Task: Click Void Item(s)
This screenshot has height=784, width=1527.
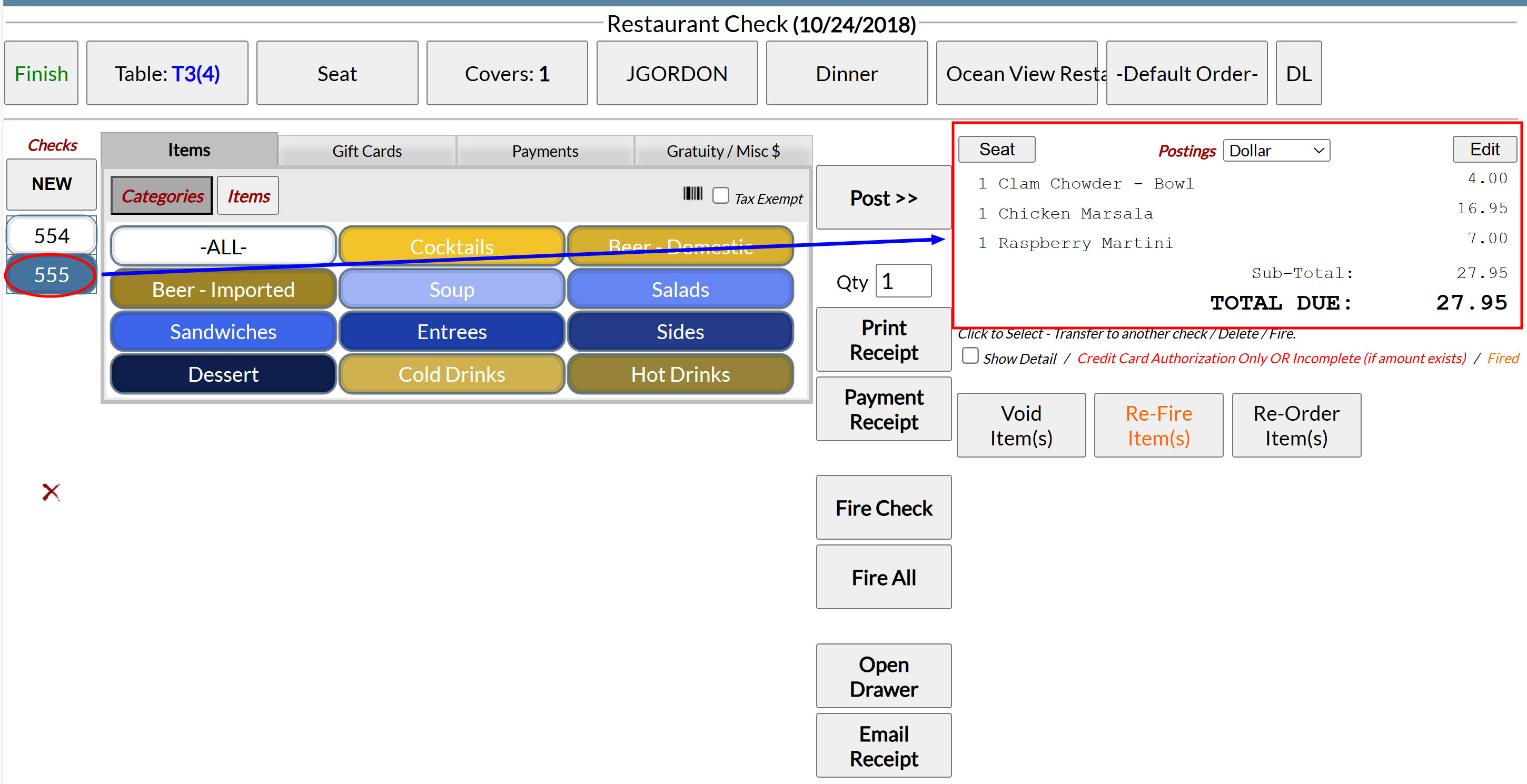Action: [1022, 425]
